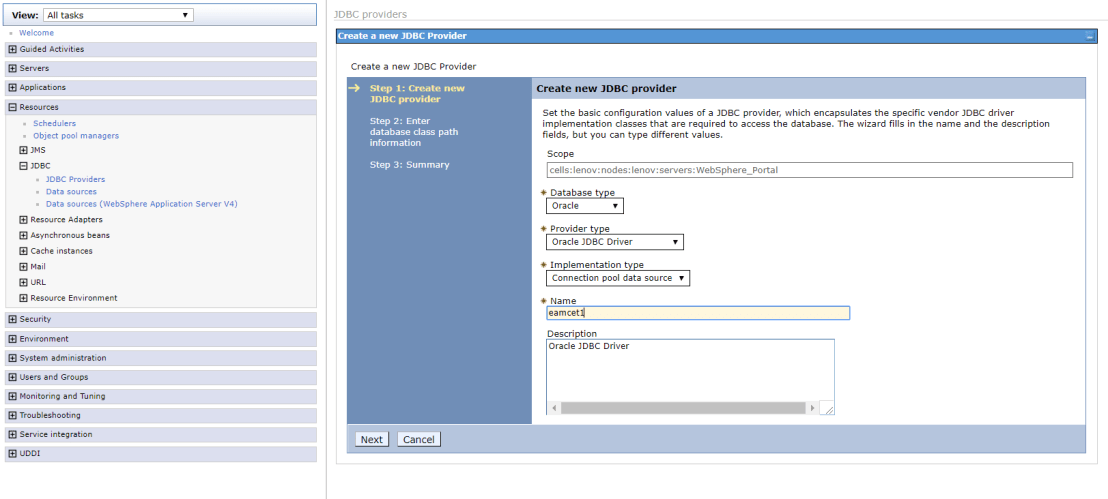Screen dimensions: 1108x499
Task: Expand the Mail resource node
Action: point(24,267)
